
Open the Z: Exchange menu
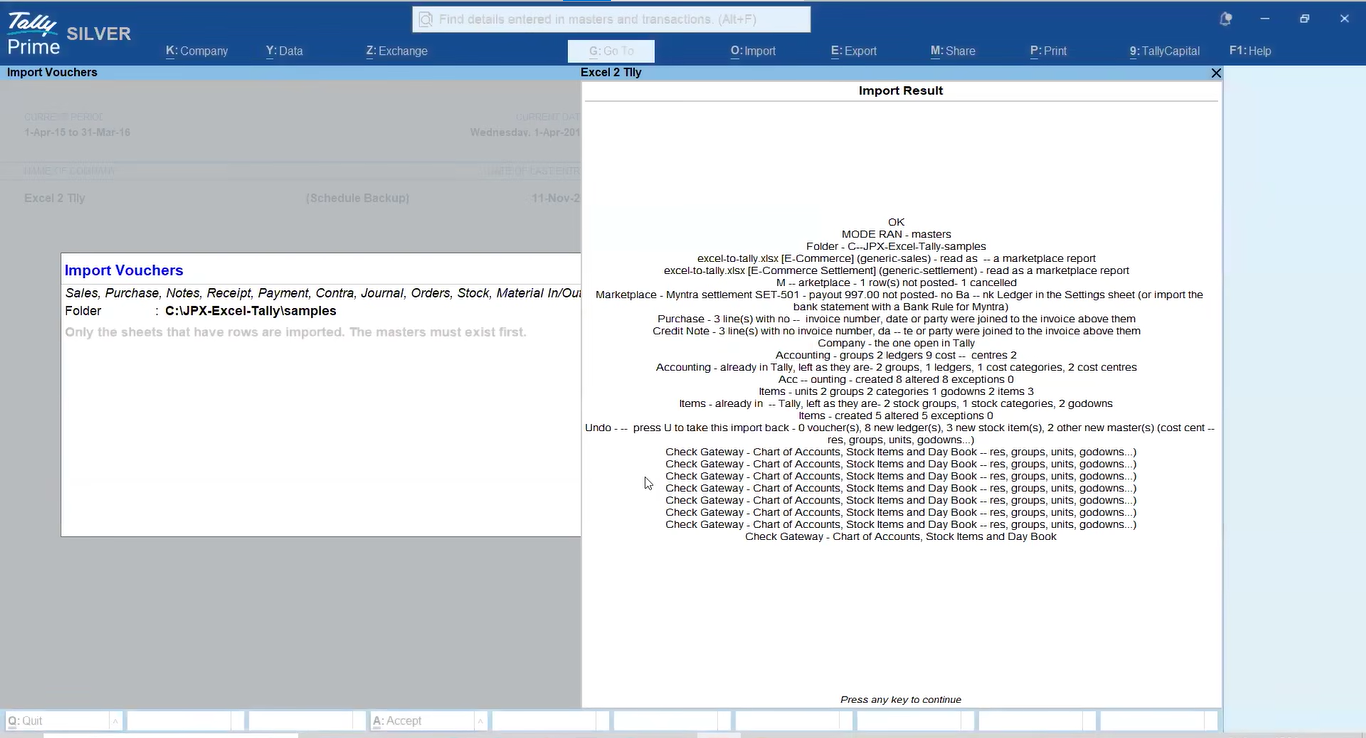pos(397,51)
